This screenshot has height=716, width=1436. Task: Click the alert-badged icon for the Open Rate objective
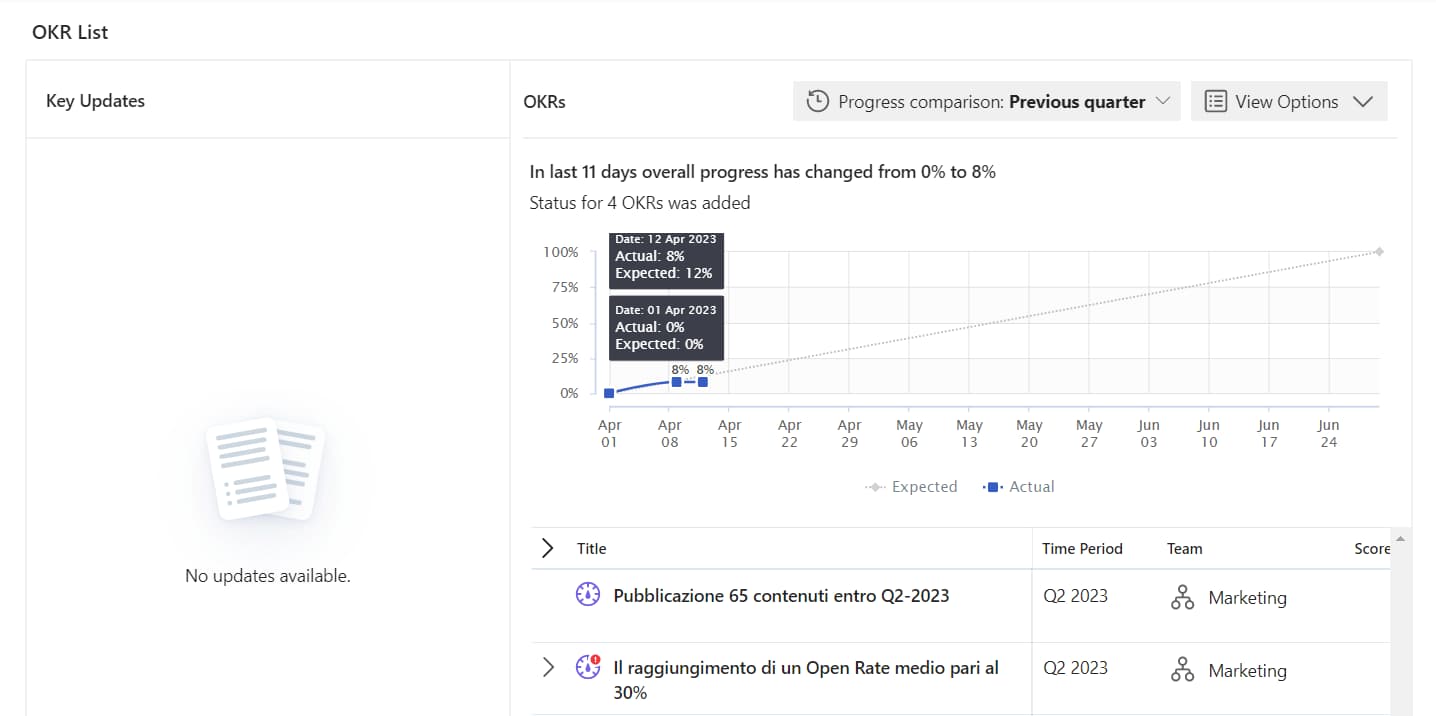588,667
